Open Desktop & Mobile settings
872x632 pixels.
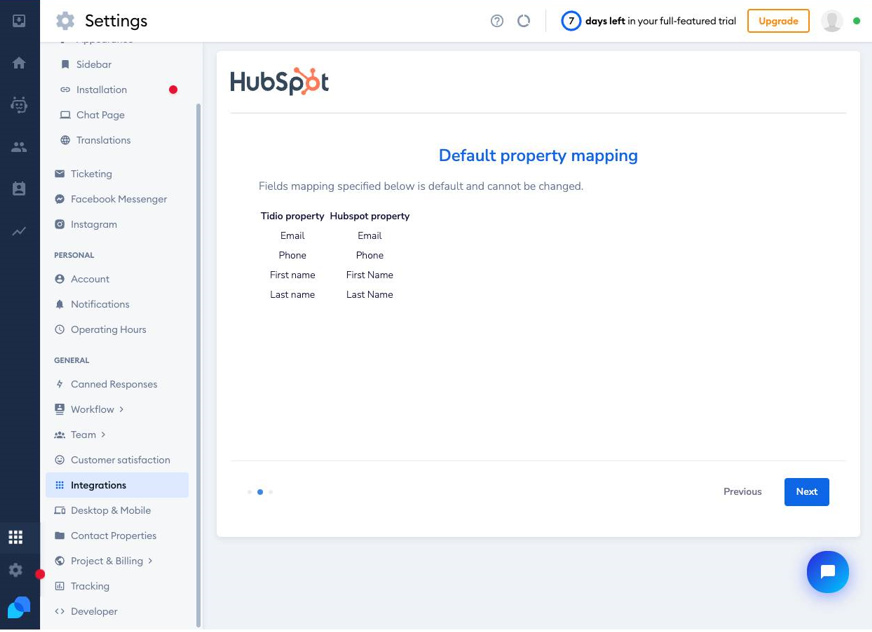tap(110, 511)
